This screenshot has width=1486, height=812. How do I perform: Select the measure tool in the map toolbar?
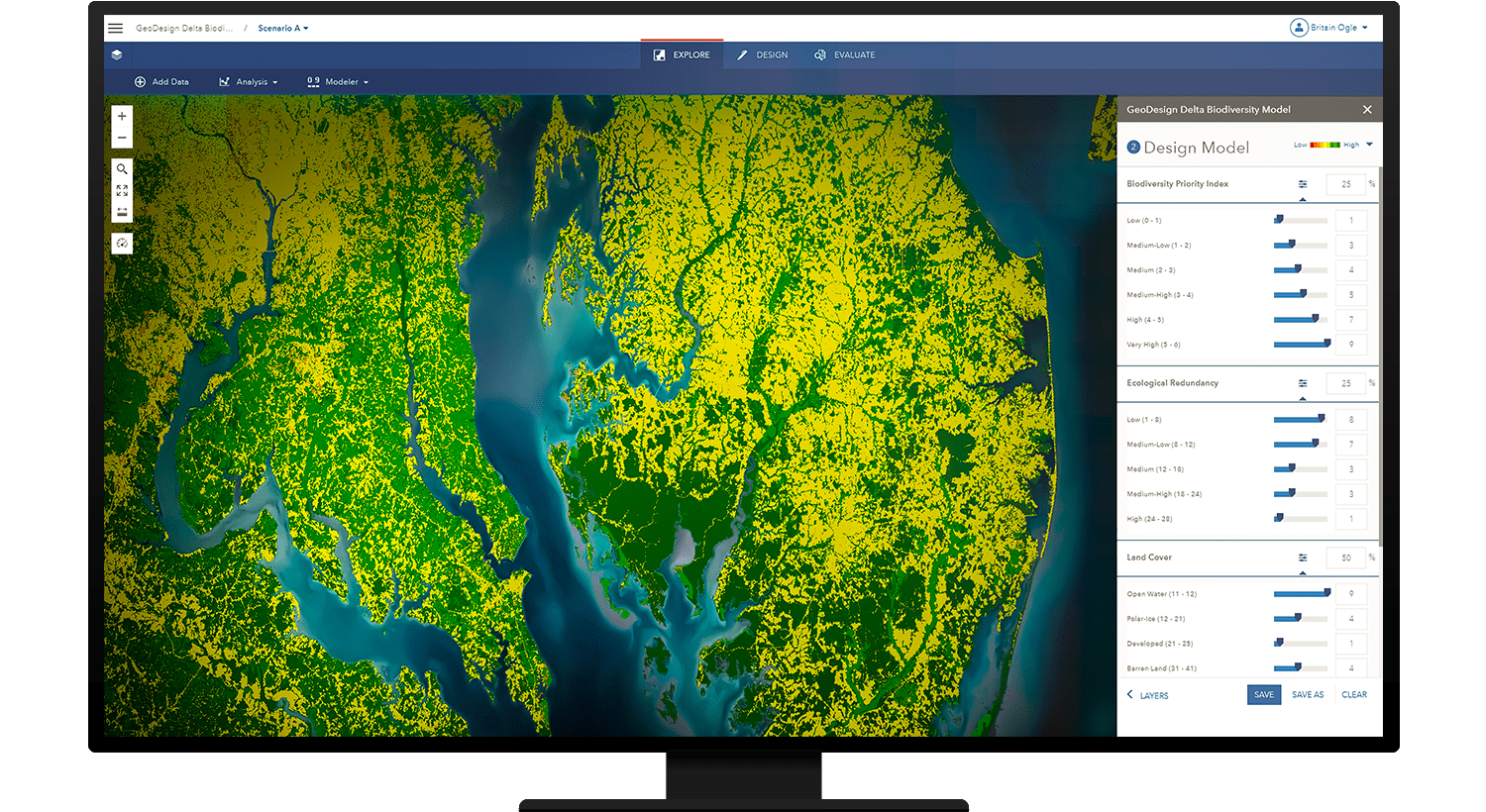[x=121, y=210]
